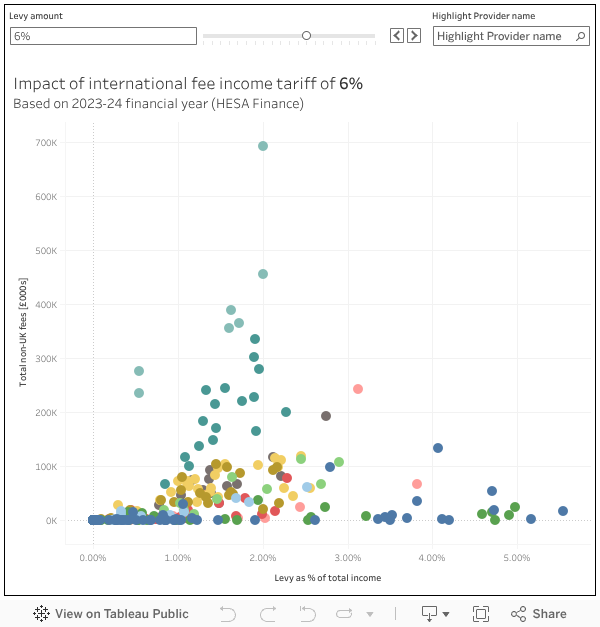Select the pink data point near 3% levy

point(358,389)
